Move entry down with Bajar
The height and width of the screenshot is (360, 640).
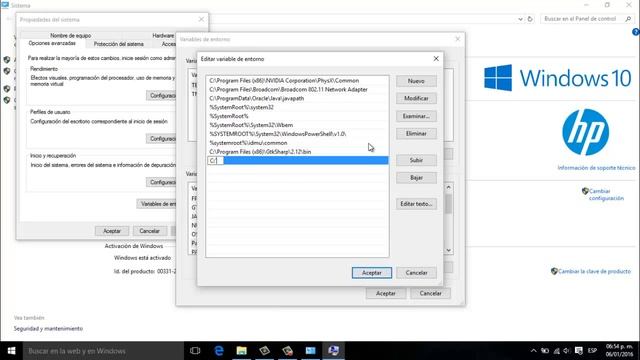416,178
